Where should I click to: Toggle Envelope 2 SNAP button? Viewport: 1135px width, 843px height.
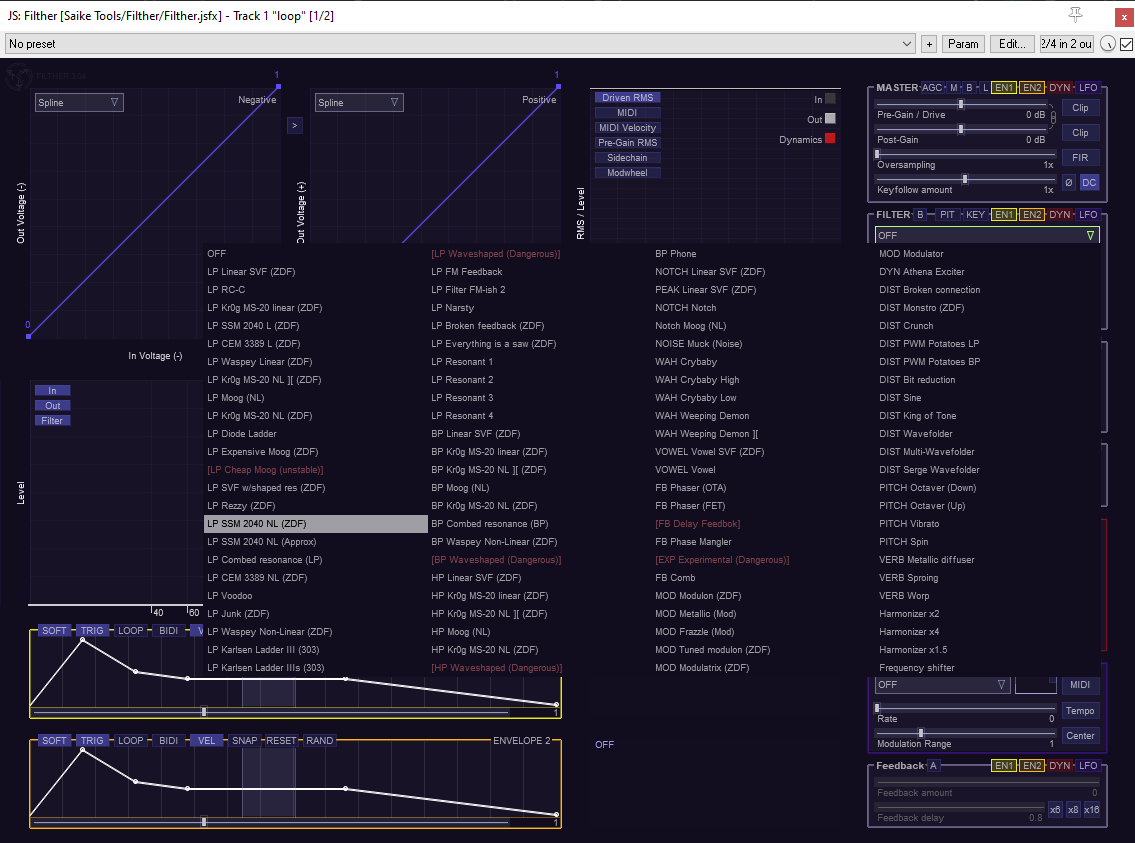pos(245,741)
